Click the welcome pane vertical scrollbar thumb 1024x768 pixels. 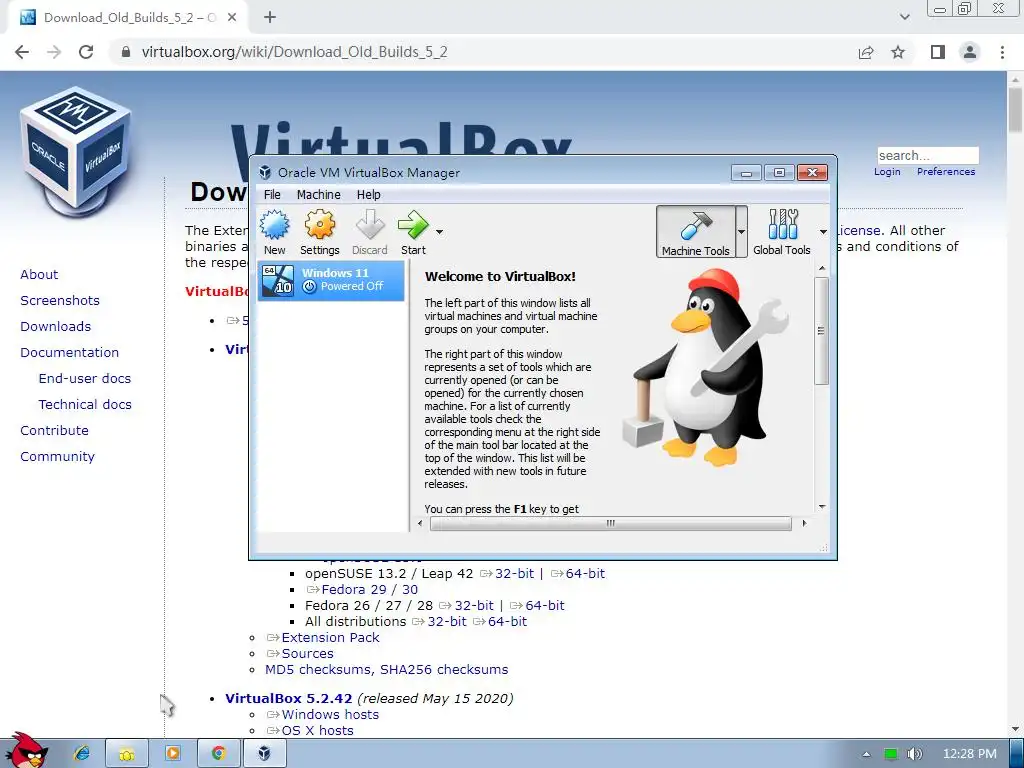click(x=822, y=330)
